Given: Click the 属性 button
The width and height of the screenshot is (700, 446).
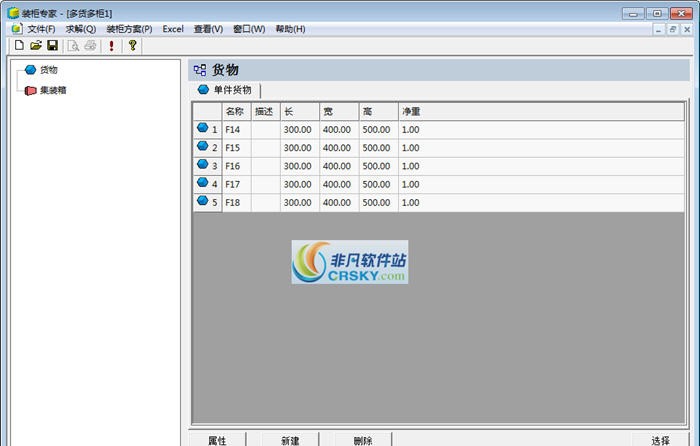Looking at the screenshot, I should (217, 440).
